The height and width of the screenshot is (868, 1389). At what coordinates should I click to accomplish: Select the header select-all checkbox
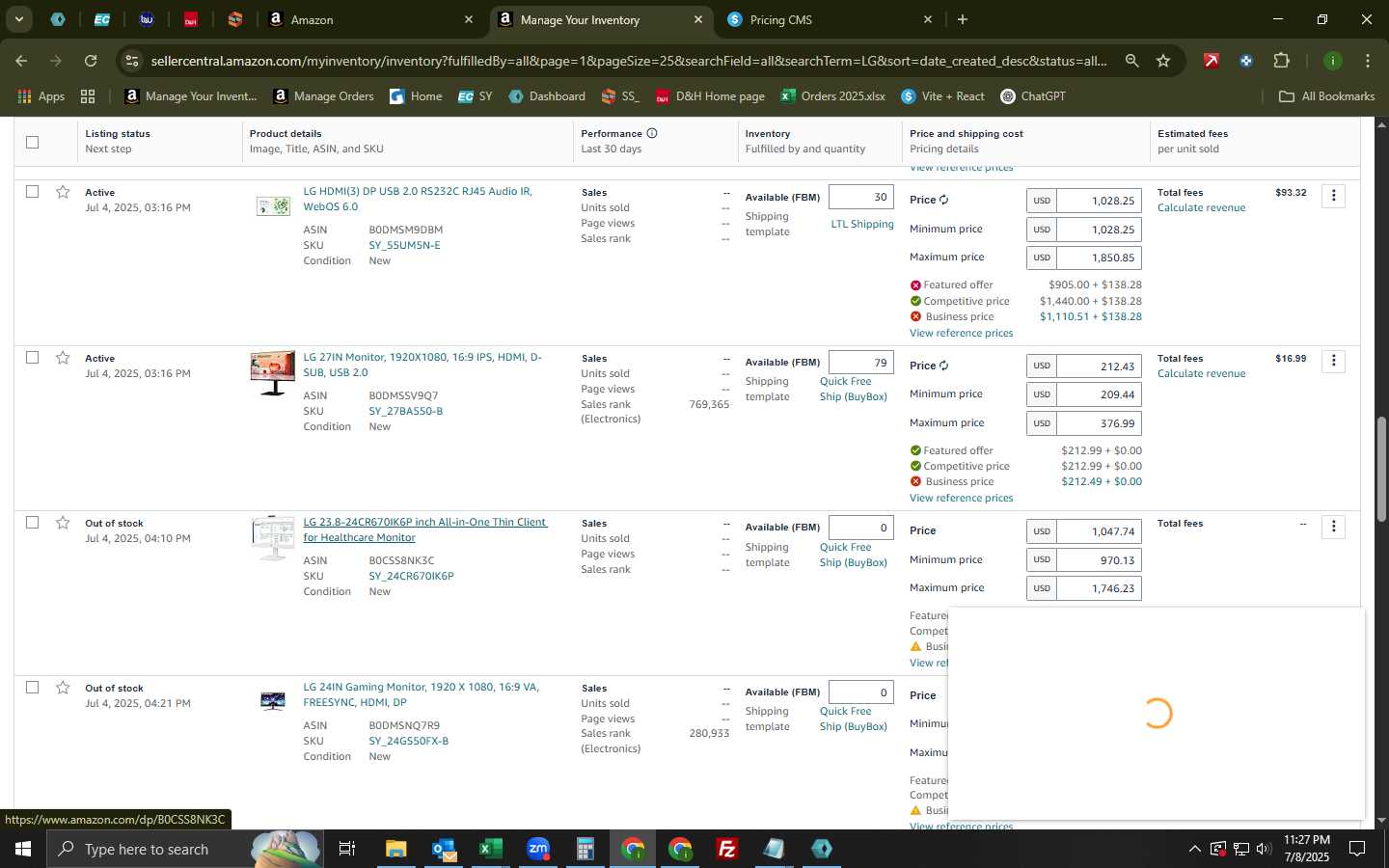click(32, 142)
